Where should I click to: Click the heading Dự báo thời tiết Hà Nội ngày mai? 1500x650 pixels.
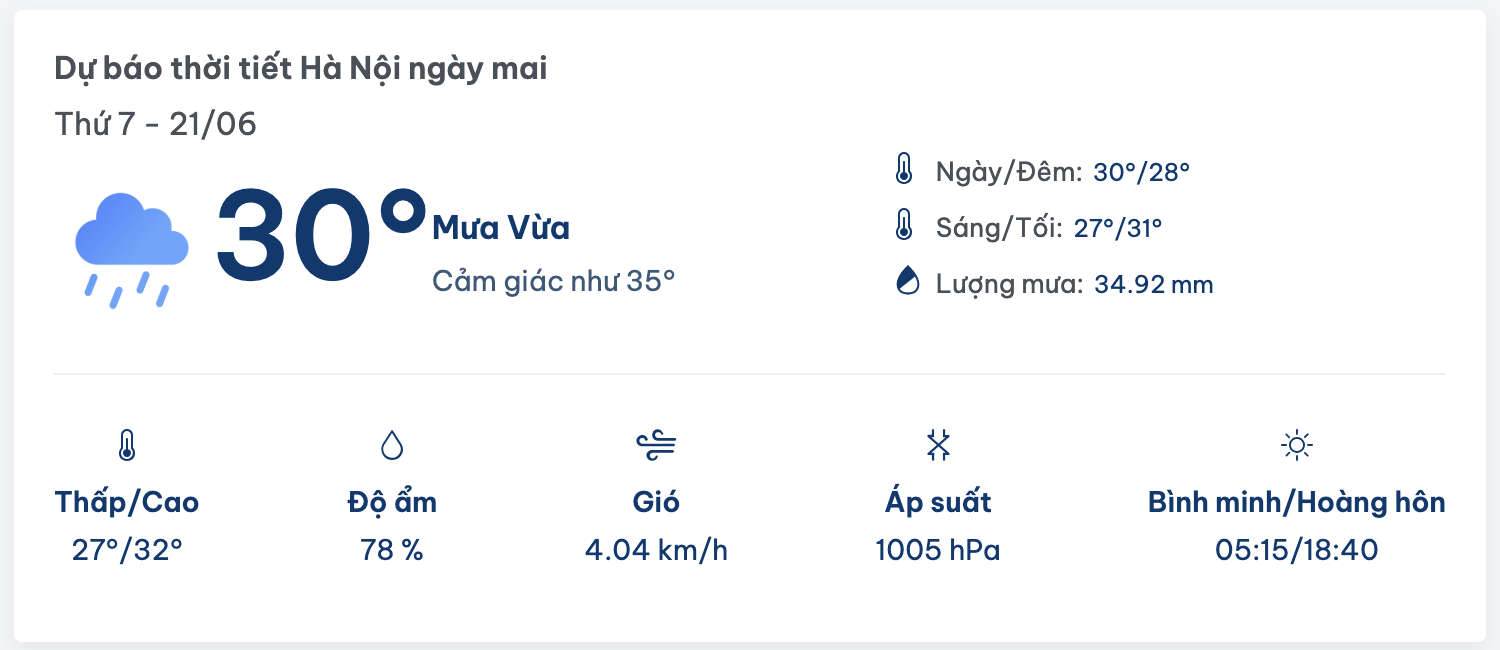tap(301, 69)
